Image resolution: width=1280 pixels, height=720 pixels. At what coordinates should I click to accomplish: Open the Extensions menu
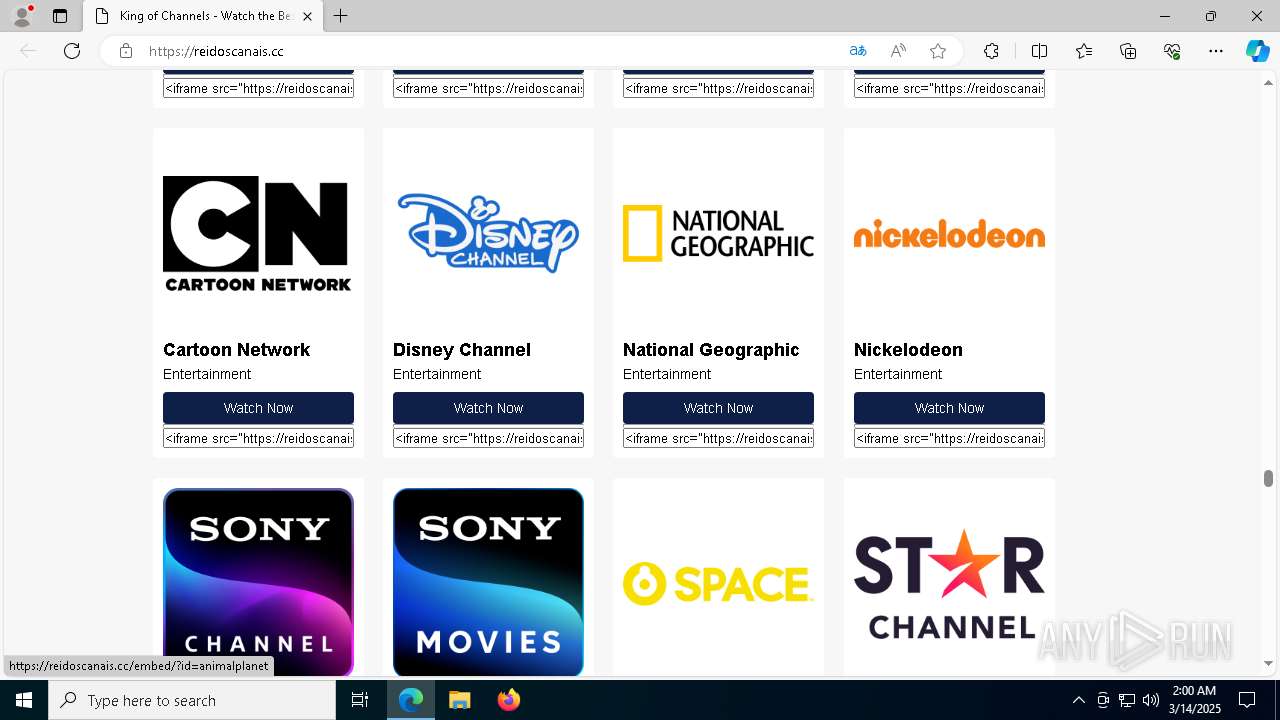click(991, 51)
